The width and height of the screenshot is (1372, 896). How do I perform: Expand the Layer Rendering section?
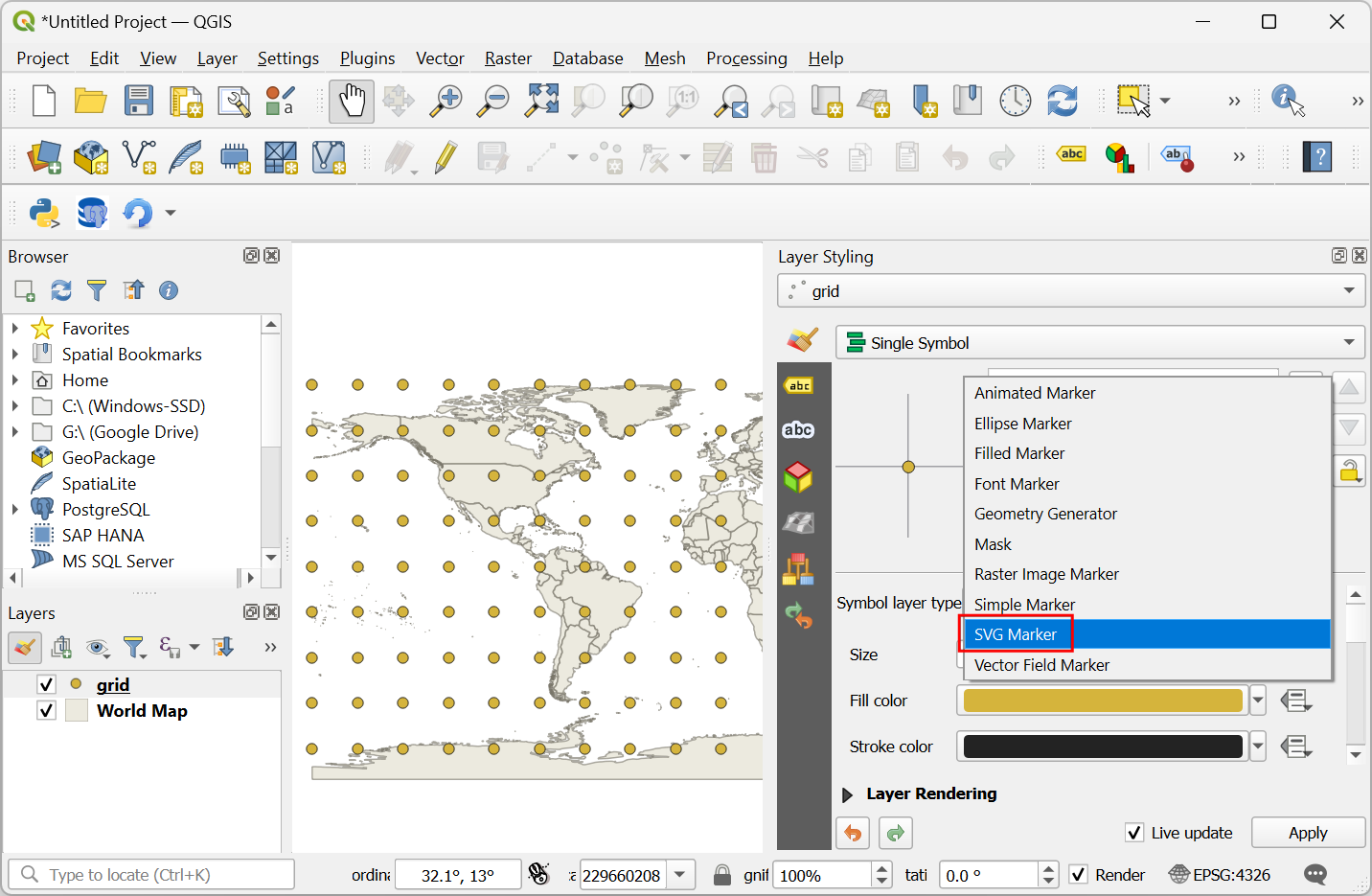(x=847, y=794)
